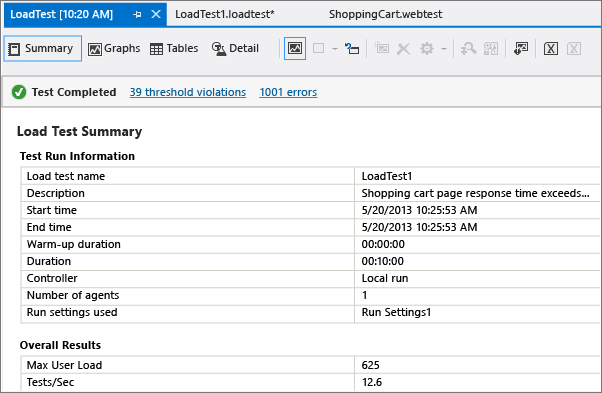
Task: Click the gear options icon
Action: 427,49
